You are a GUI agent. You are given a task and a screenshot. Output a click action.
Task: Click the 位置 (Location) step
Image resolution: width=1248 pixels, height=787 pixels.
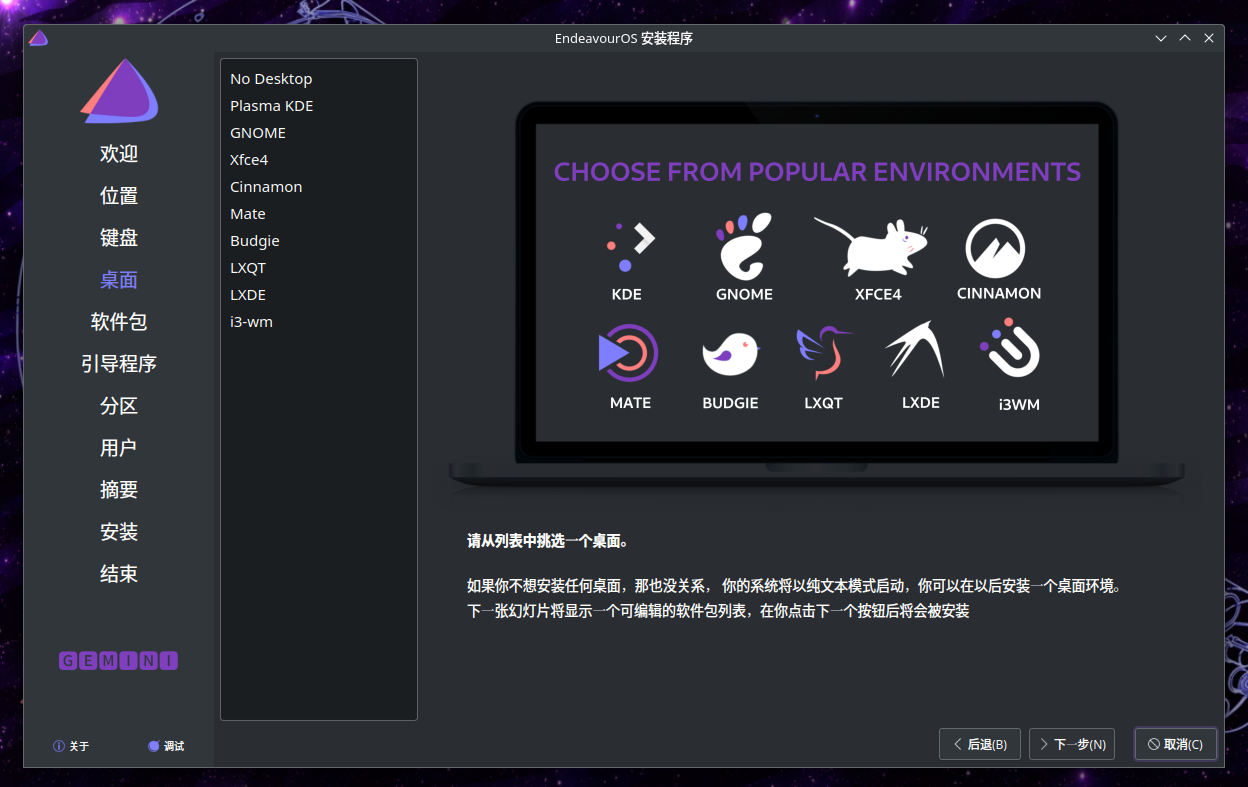pyautogui.click(x=119, y=196)
